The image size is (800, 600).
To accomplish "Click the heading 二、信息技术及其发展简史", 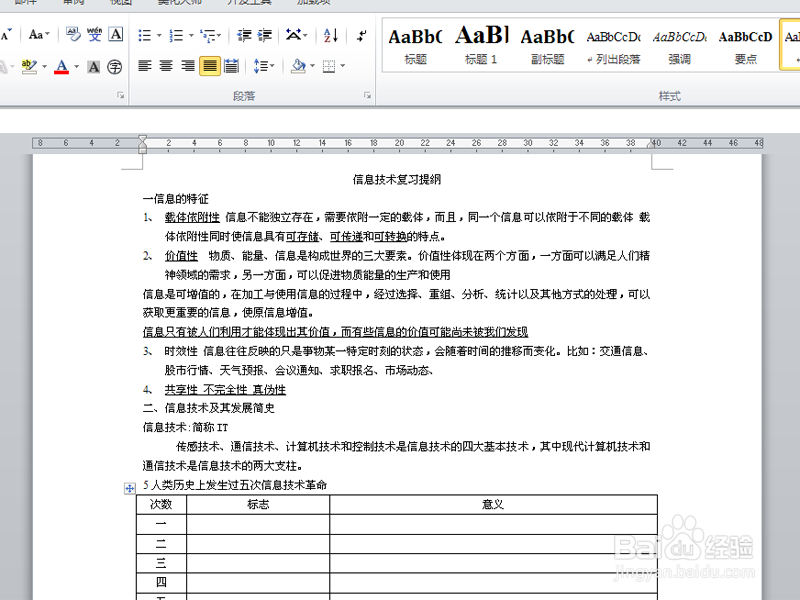I will point(209,408).
